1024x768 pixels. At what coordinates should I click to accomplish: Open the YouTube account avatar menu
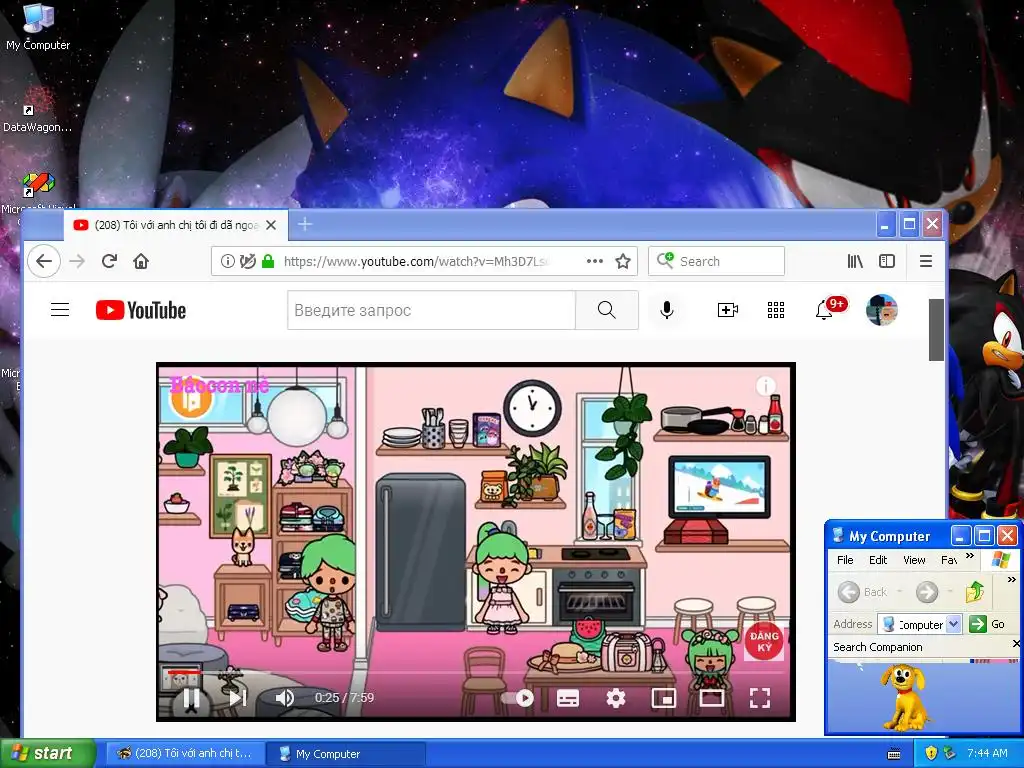click(882, 310)
